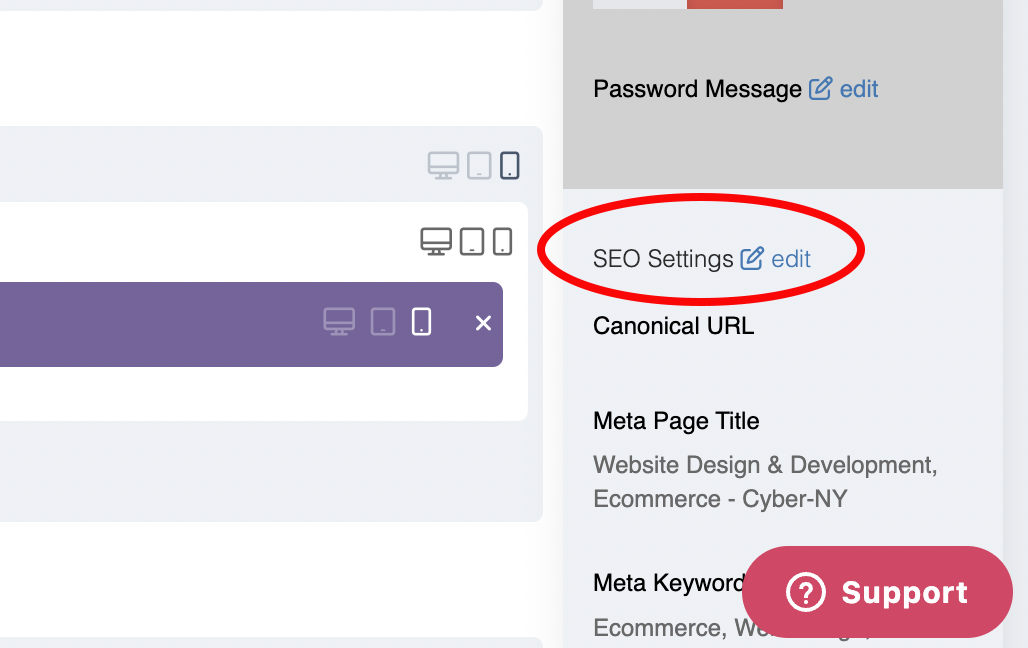
Task: Toggle the highlighted mobile visibility in top gray toolbar
Action: point(509,165)
